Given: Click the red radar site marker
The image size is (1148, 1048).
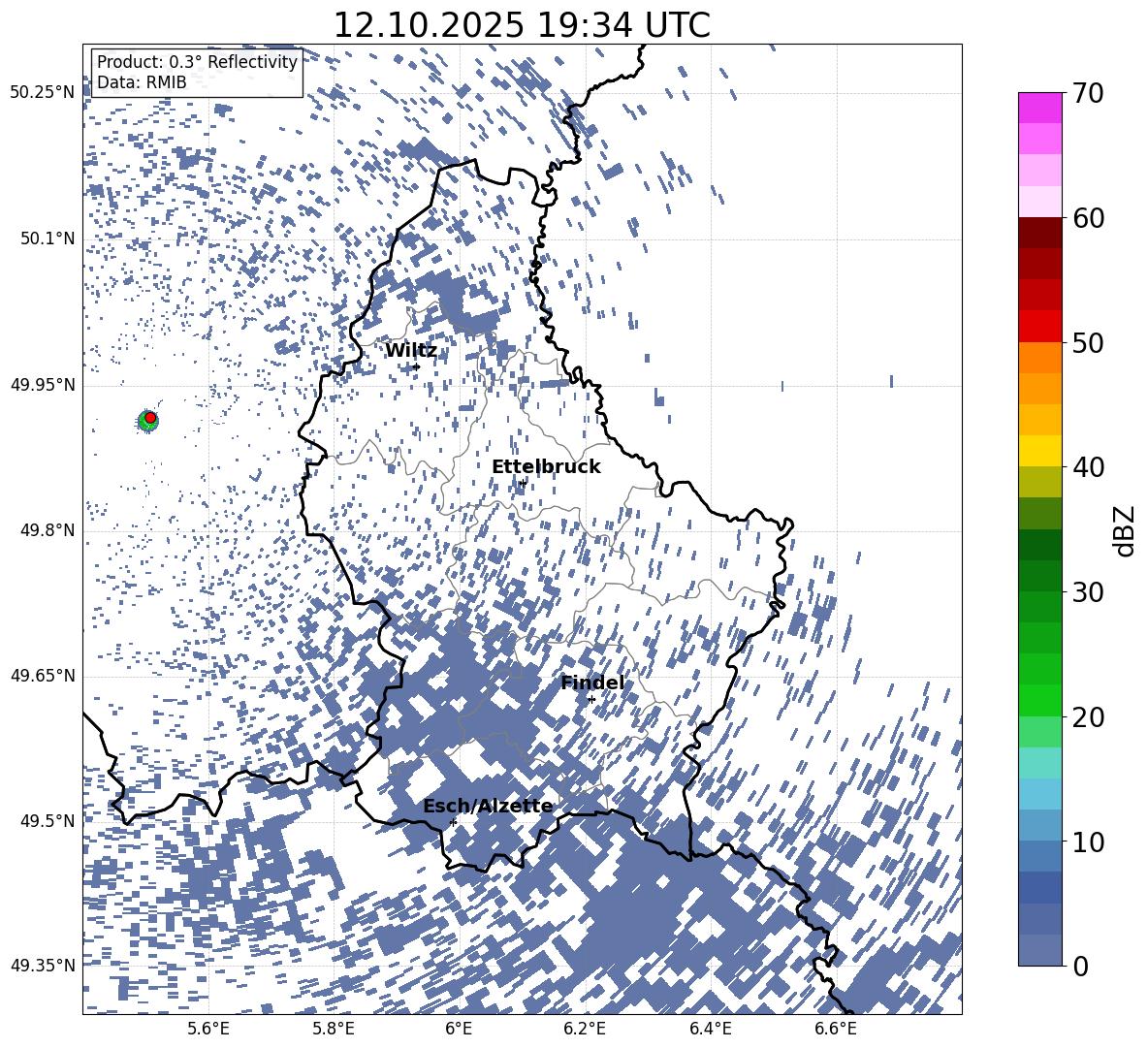Looking at the screenshot, I should [x=150, y=417].
